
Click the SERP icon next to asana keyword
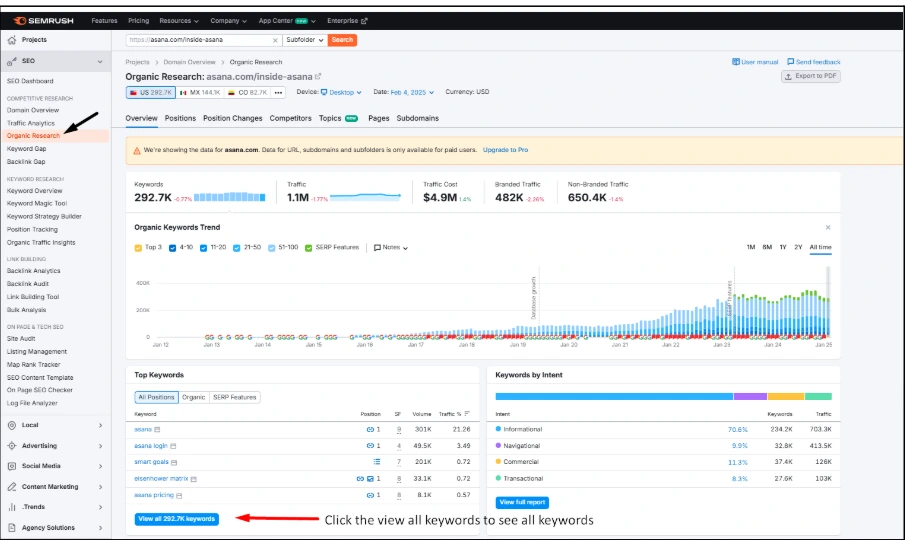[x=157, y=430]
